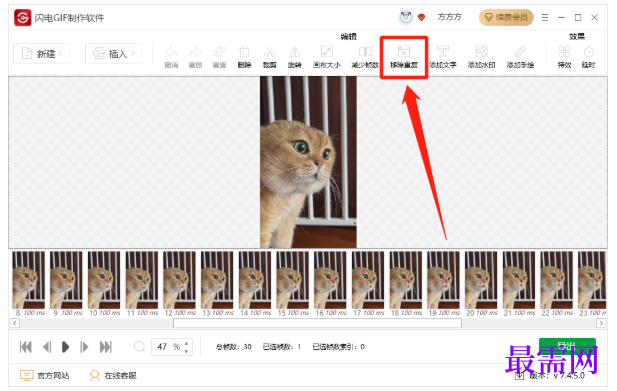
Task: Select frame 12 thumbnail
Action: tap(179, 280)
